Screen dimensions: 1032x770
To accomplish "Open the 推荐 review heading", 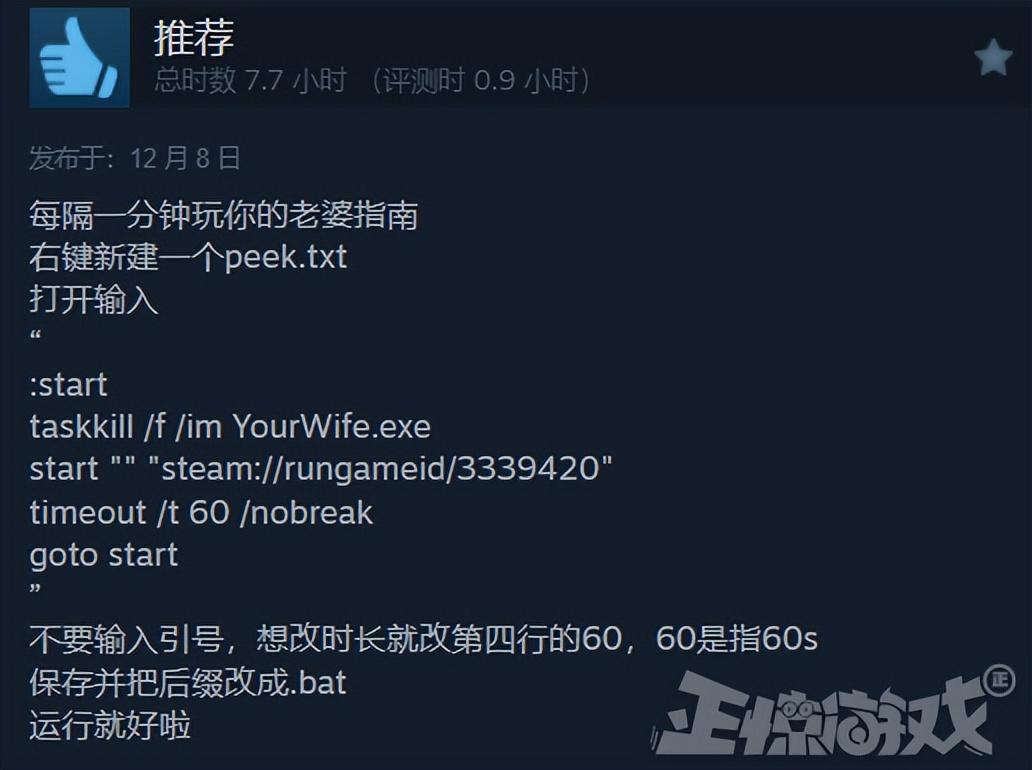I will pos(194,37).
